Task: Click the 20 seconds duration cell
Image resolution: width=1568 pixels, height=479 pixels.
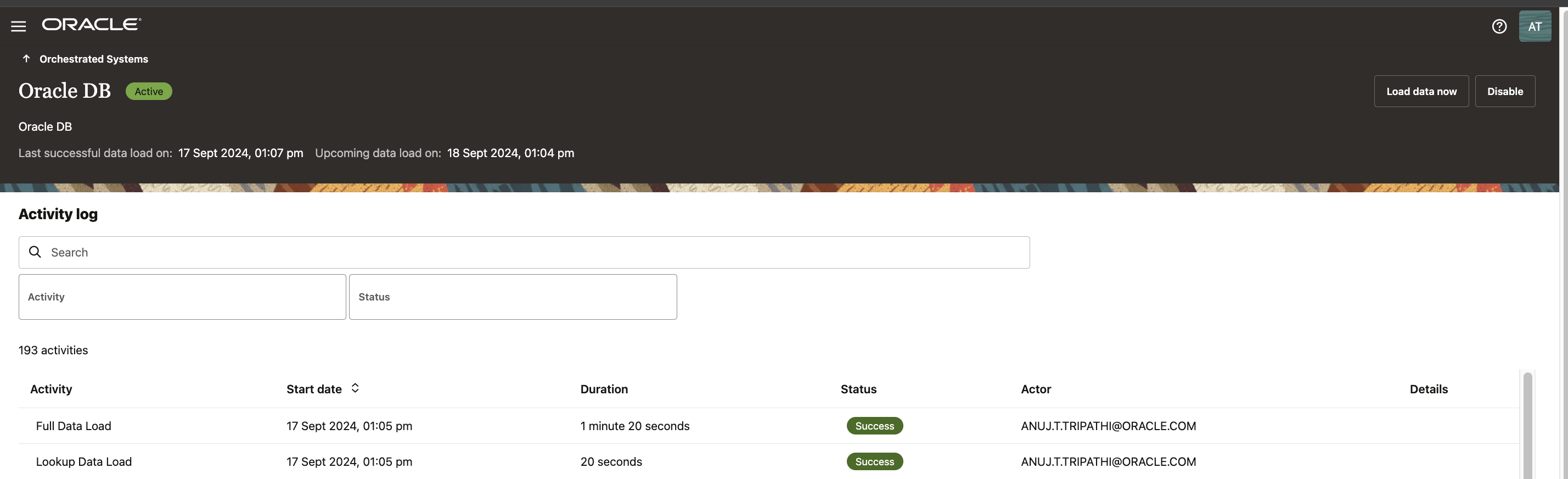Action: 610,461
